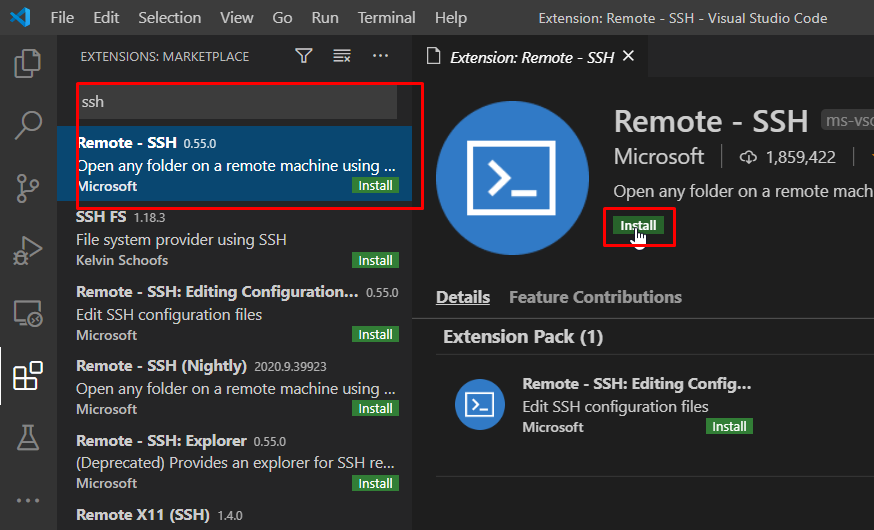Switch to Feature Contributions tab

point(595,297)
